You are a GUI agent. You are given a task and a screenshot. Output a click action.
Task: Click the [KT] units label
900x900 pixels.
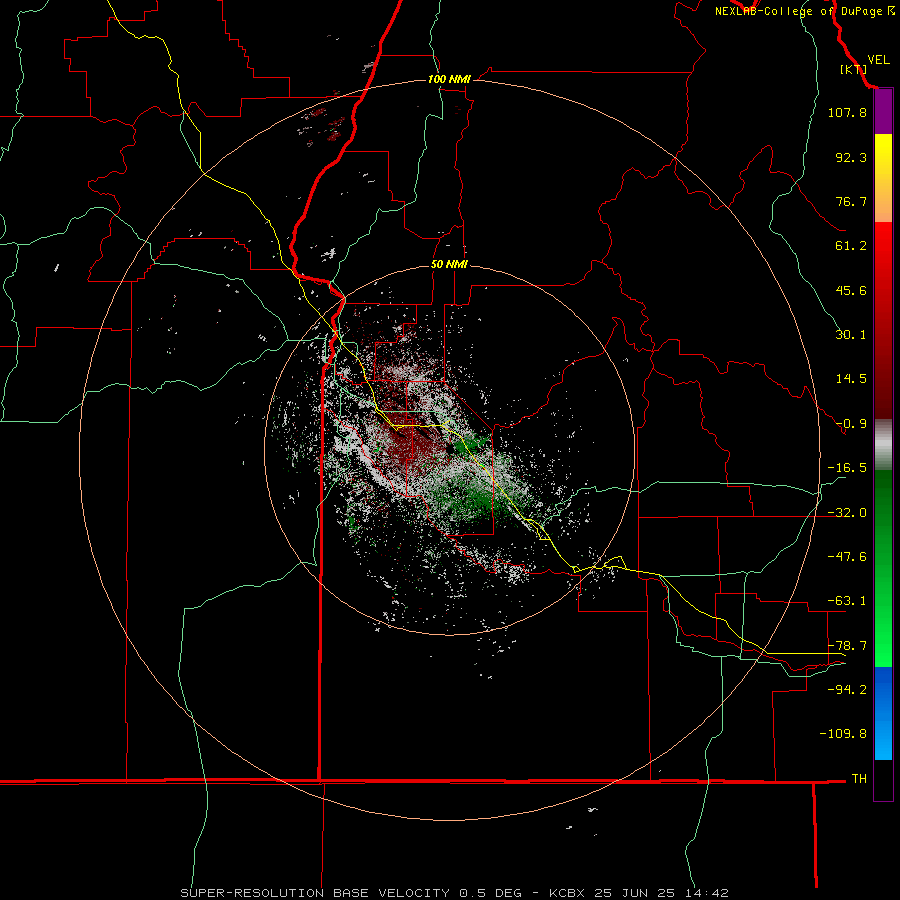coord(854,69)
